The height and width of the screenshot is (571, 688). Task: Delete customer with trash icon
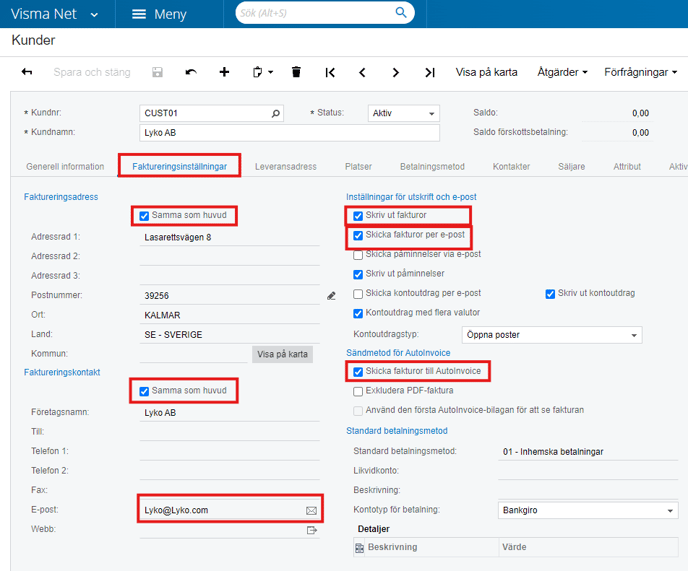click(296, 72)
